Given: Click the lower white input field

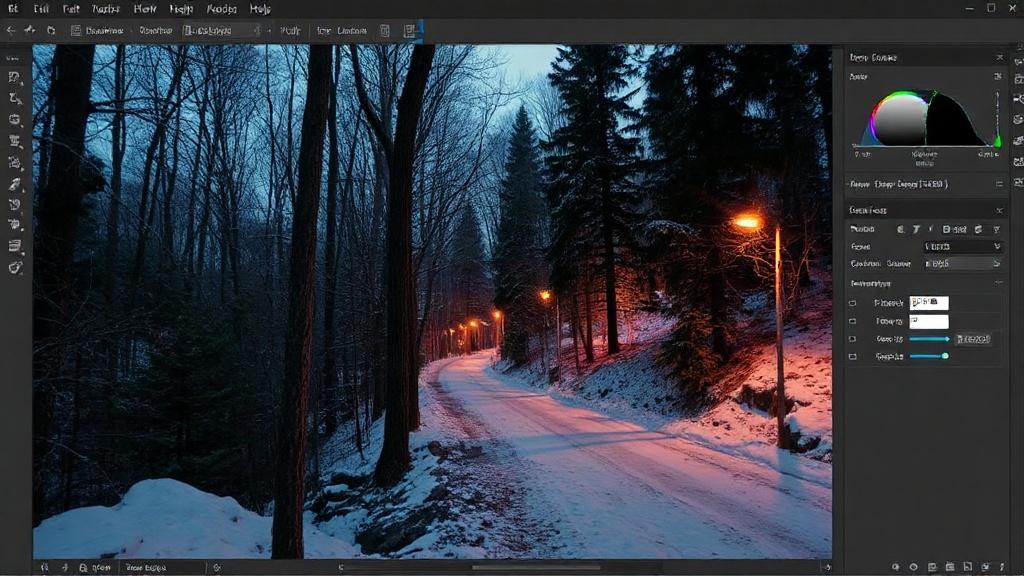Looking at the screenshot, I should coord(929,321).
